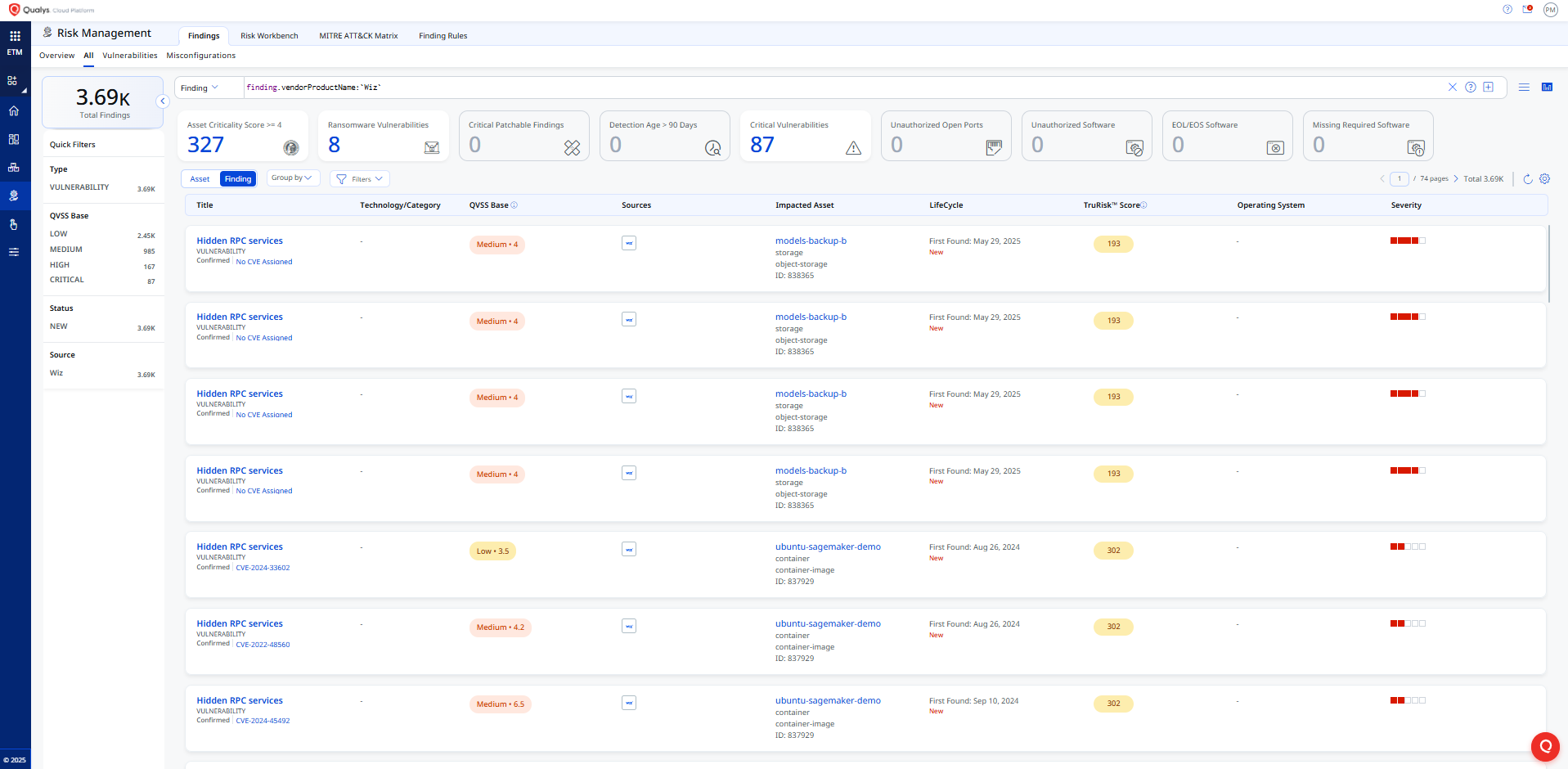Expand the Filters dropdown
This screenshot has height=769, width=1568.
click(360, 179)
